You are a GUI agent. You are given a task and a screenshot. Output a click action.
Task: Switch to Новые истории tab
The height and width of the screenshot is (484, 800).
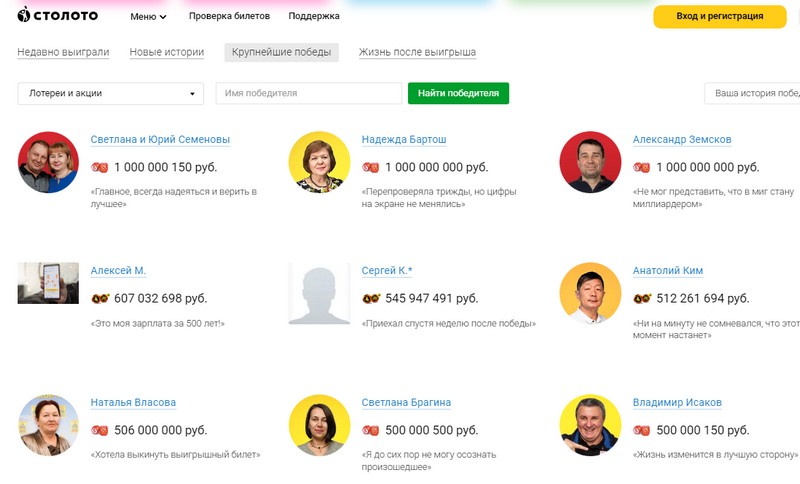166,52
